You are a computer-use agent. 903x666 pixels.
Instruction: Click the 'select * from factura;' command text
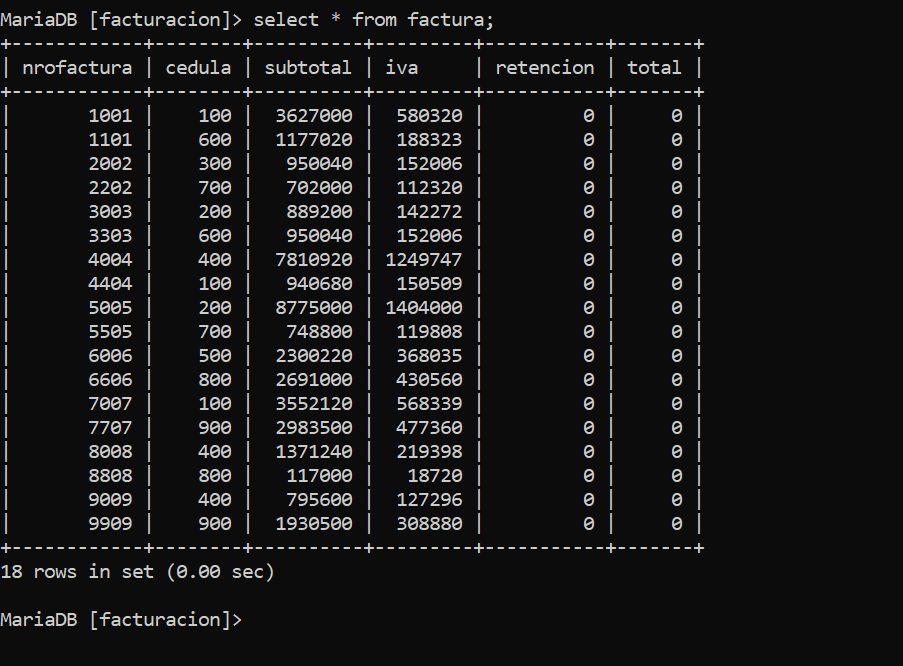pyautogui.click(x=374, y=20)
